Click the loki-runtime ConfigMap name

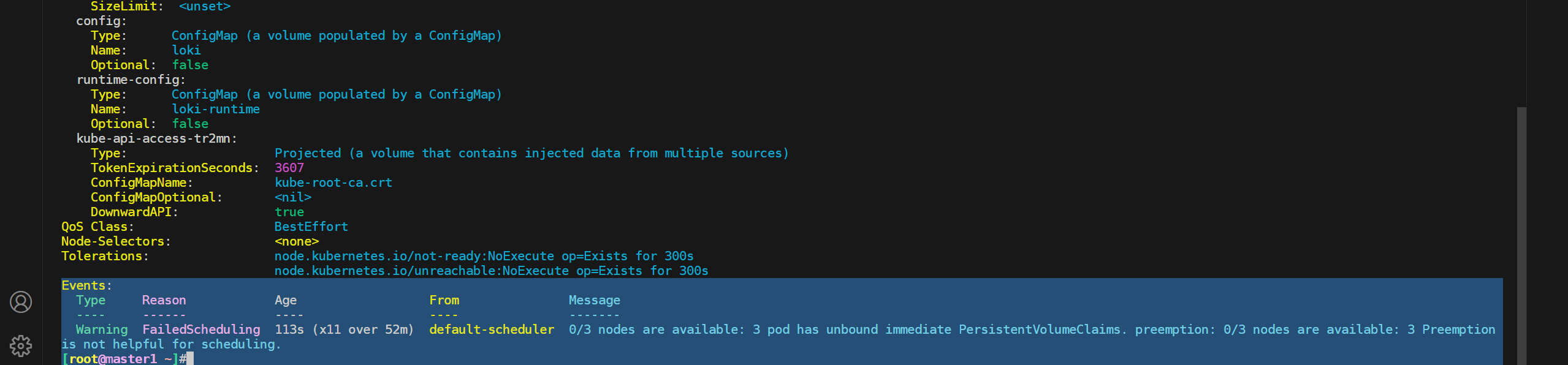click(216, 109)
